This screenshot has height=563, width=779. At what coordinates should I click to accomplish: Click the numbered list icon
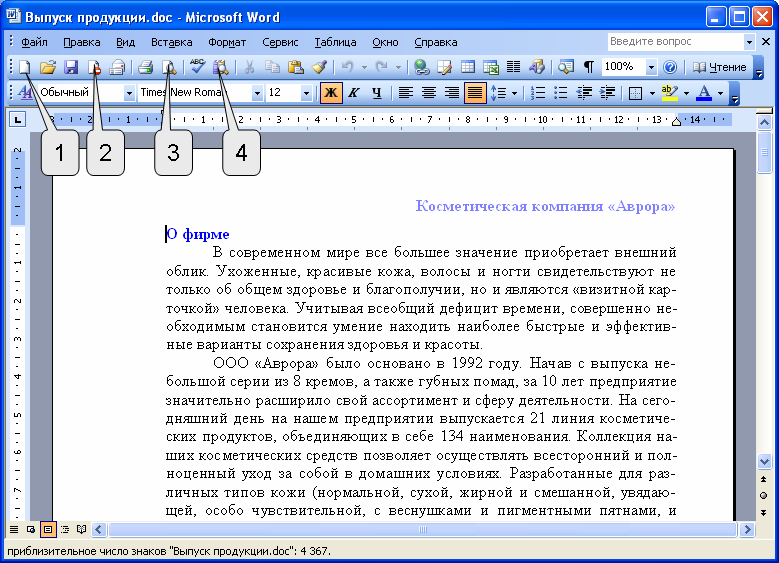click(538, 93)
